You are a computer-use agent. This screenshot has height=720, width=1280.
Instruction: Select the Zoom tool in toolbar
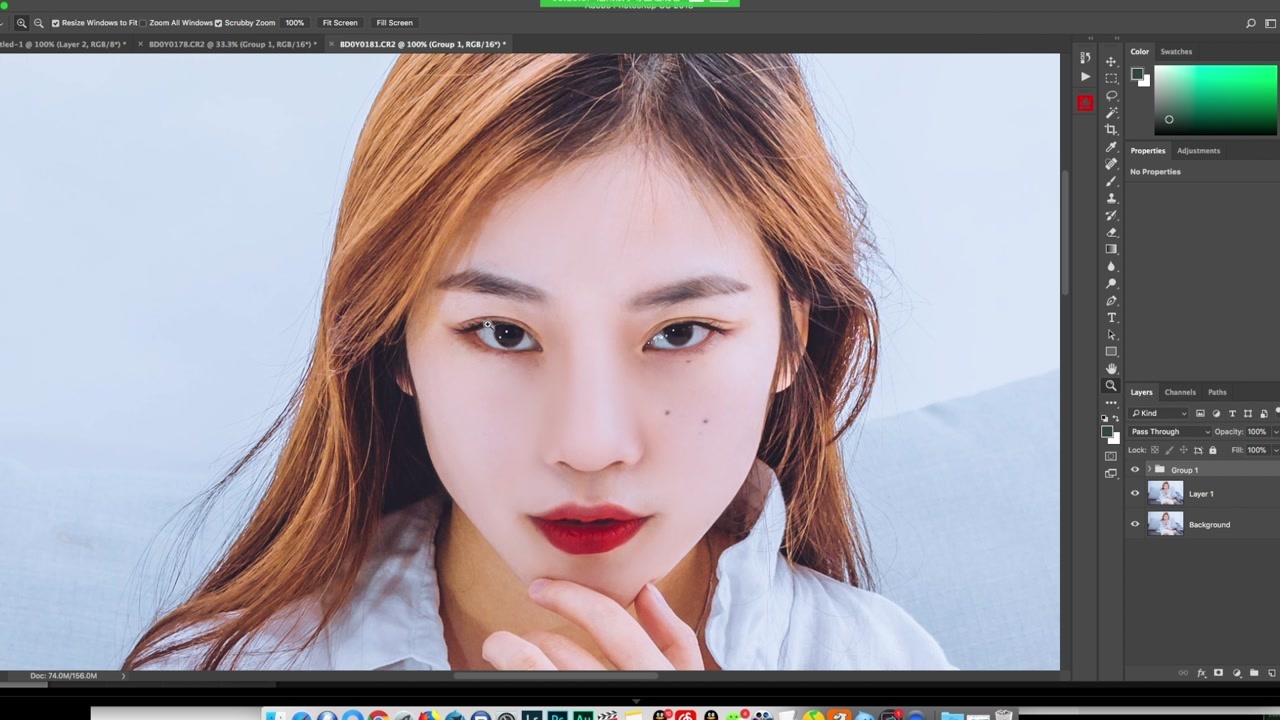1111,386
